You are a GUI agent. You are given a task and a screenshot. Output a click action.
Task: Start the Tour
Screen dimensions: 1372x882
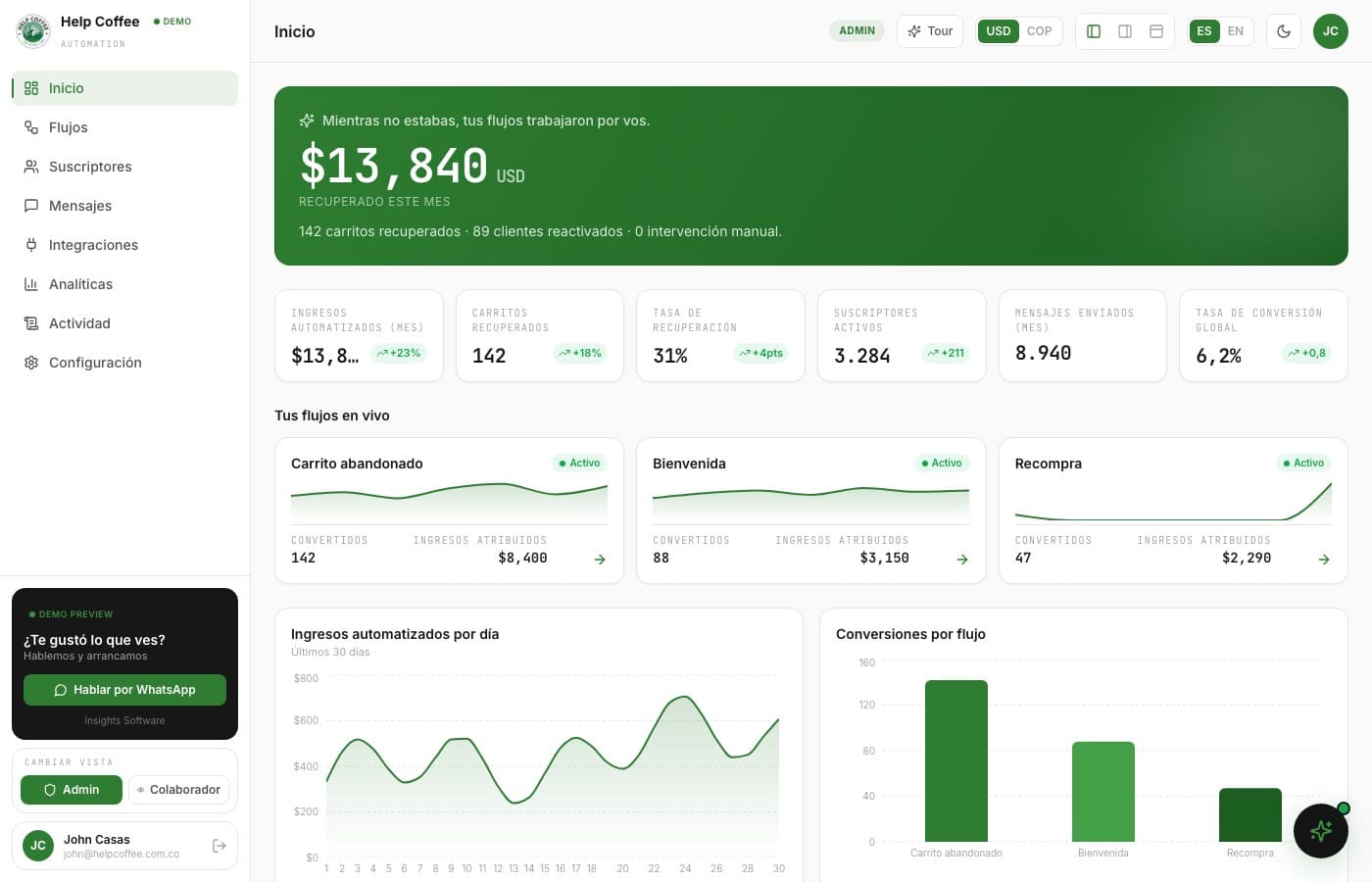[930, 31]
